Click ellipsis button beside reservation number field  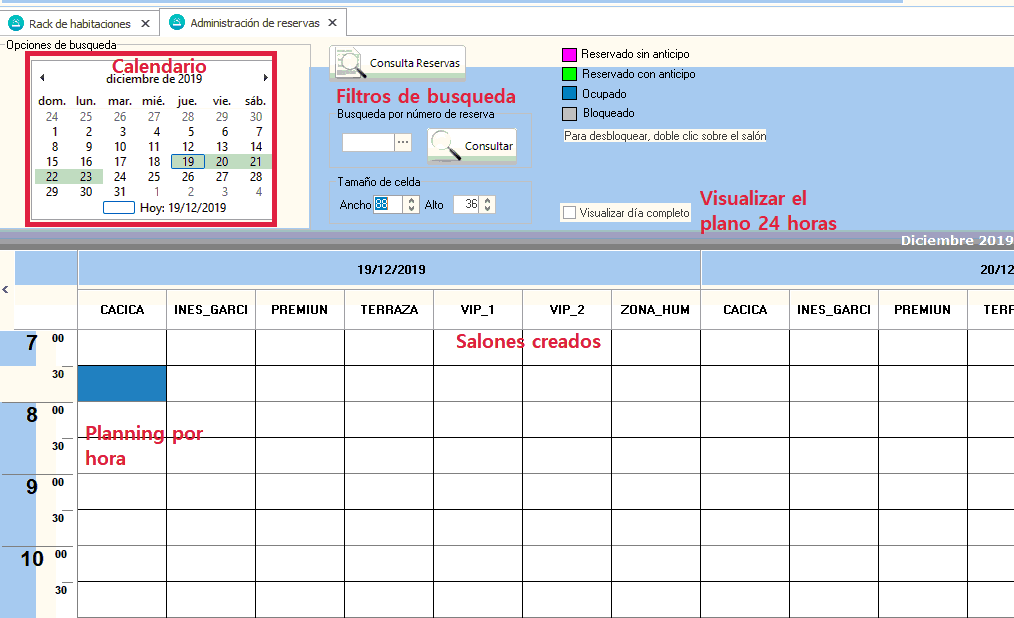[403, 143]
